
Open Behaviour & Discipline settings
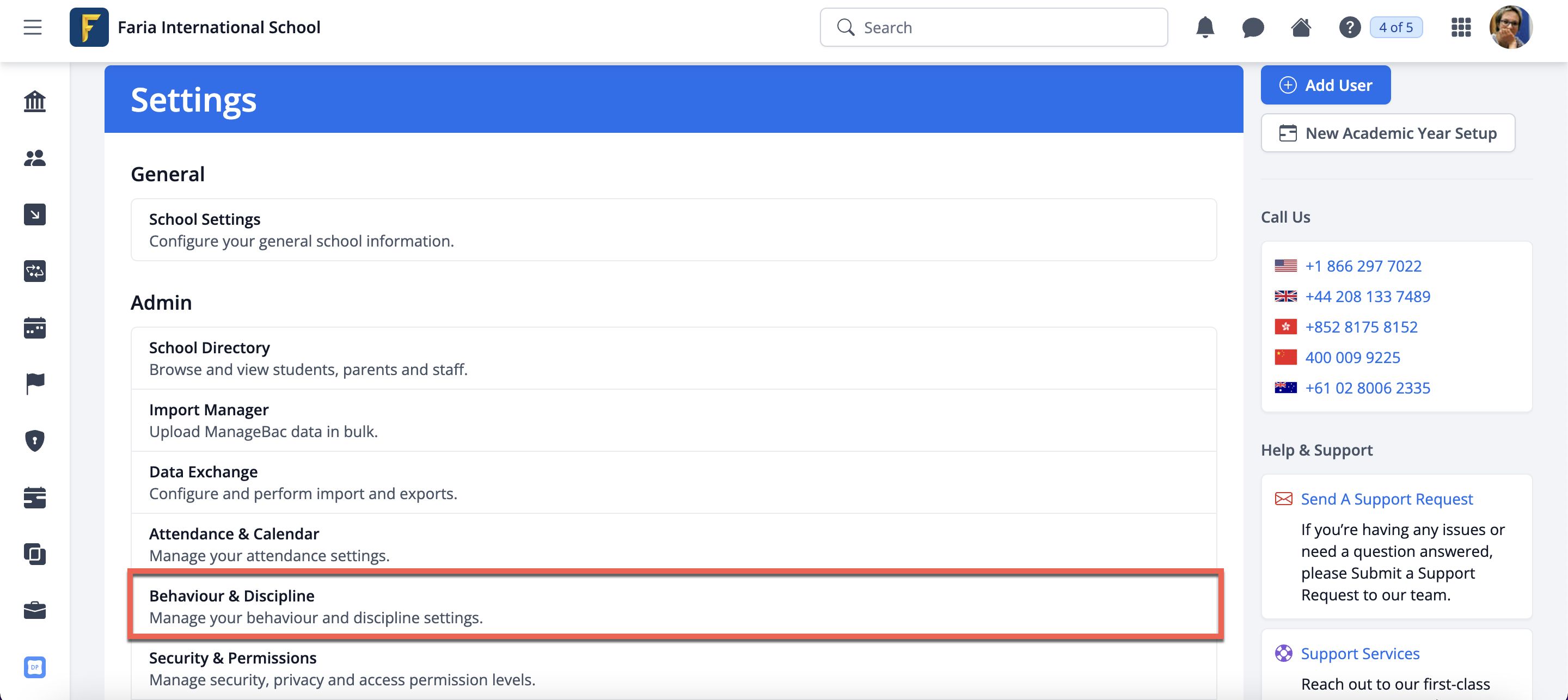pos(675,606)
